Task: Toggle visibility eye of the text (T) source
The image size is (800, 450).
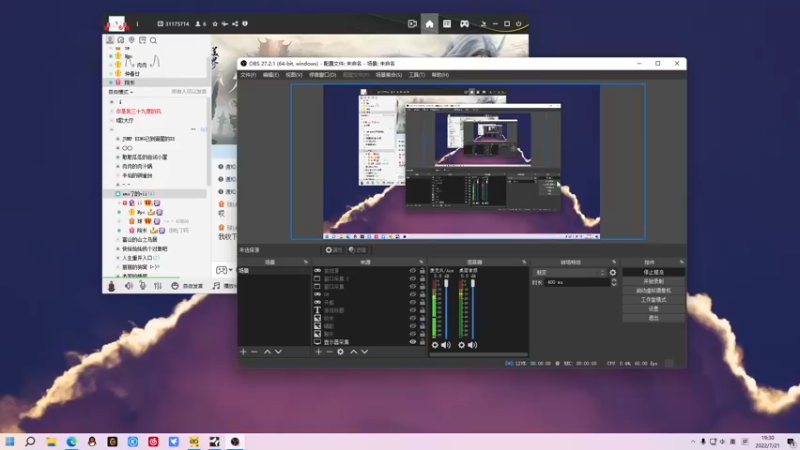Action: pos(412,310)
